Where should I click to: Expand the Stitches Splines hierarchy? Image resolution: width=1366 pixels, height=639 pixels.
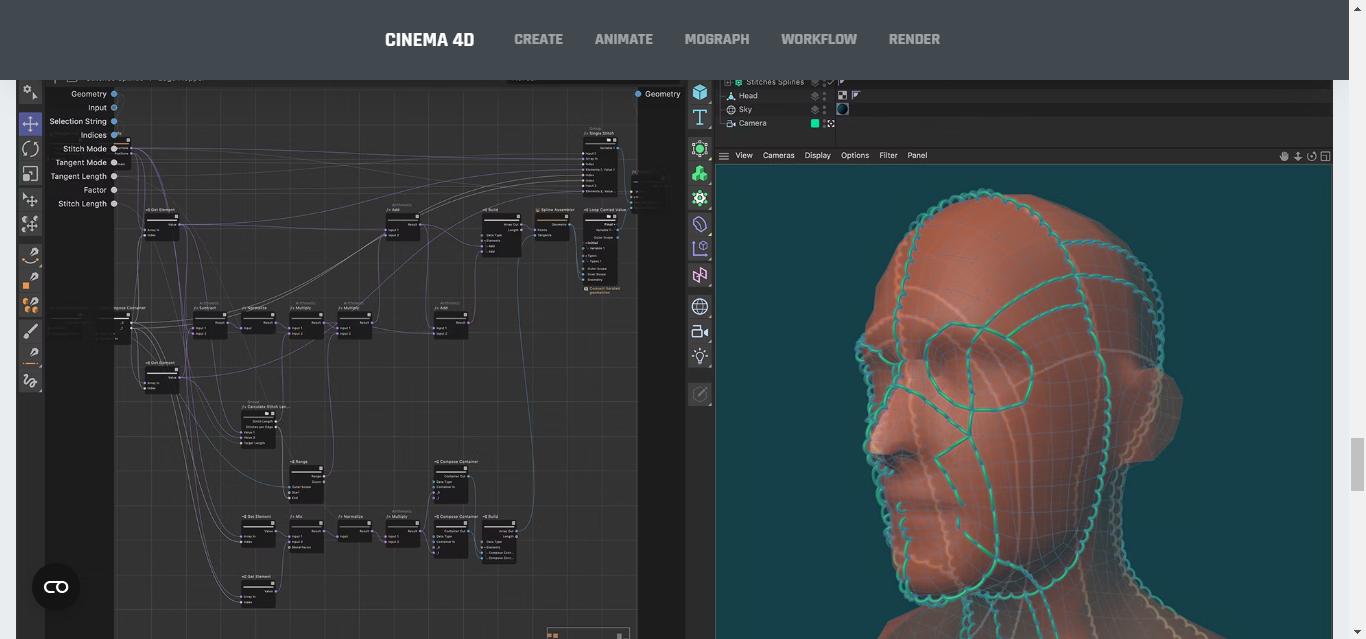728,82
